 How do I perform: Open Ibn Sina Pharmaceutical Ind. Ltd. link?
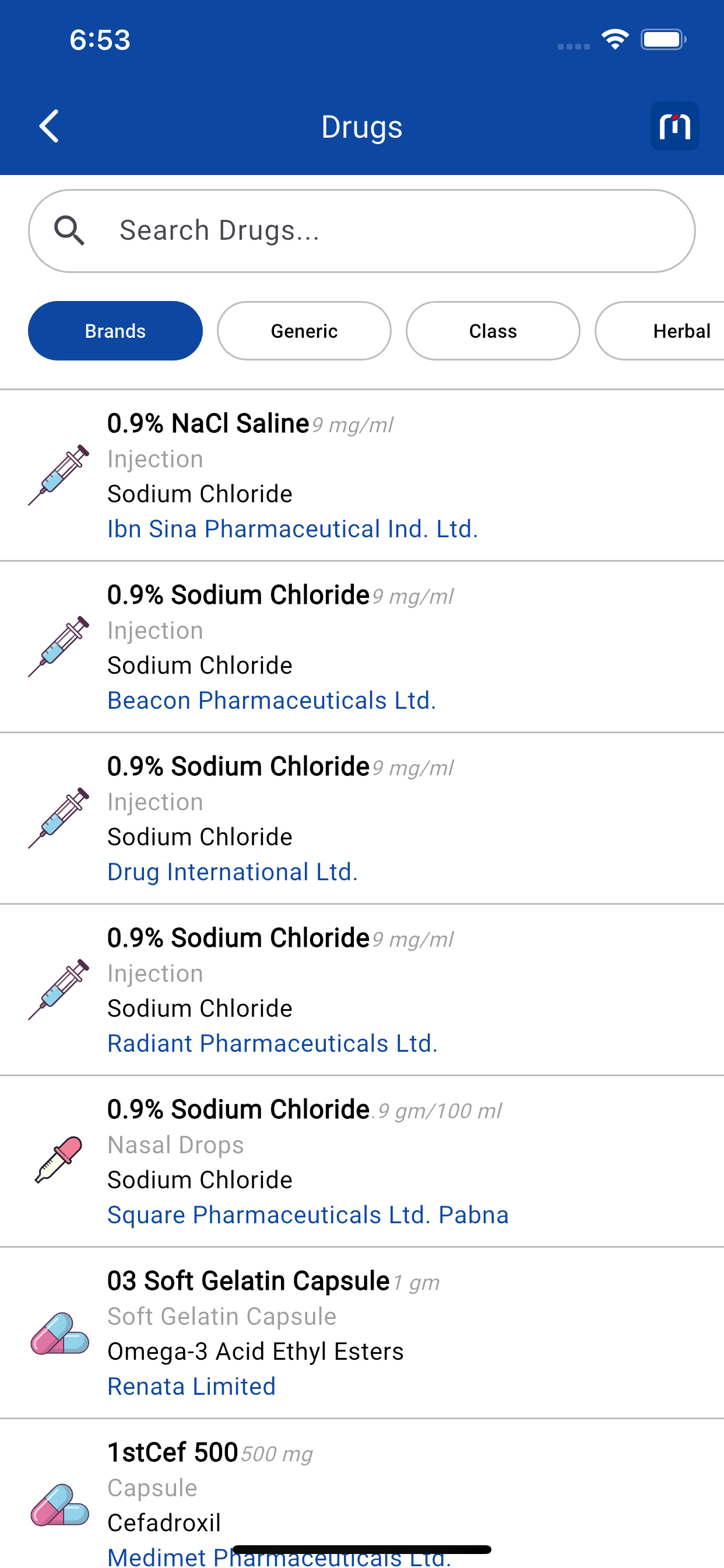click(293, 529)
